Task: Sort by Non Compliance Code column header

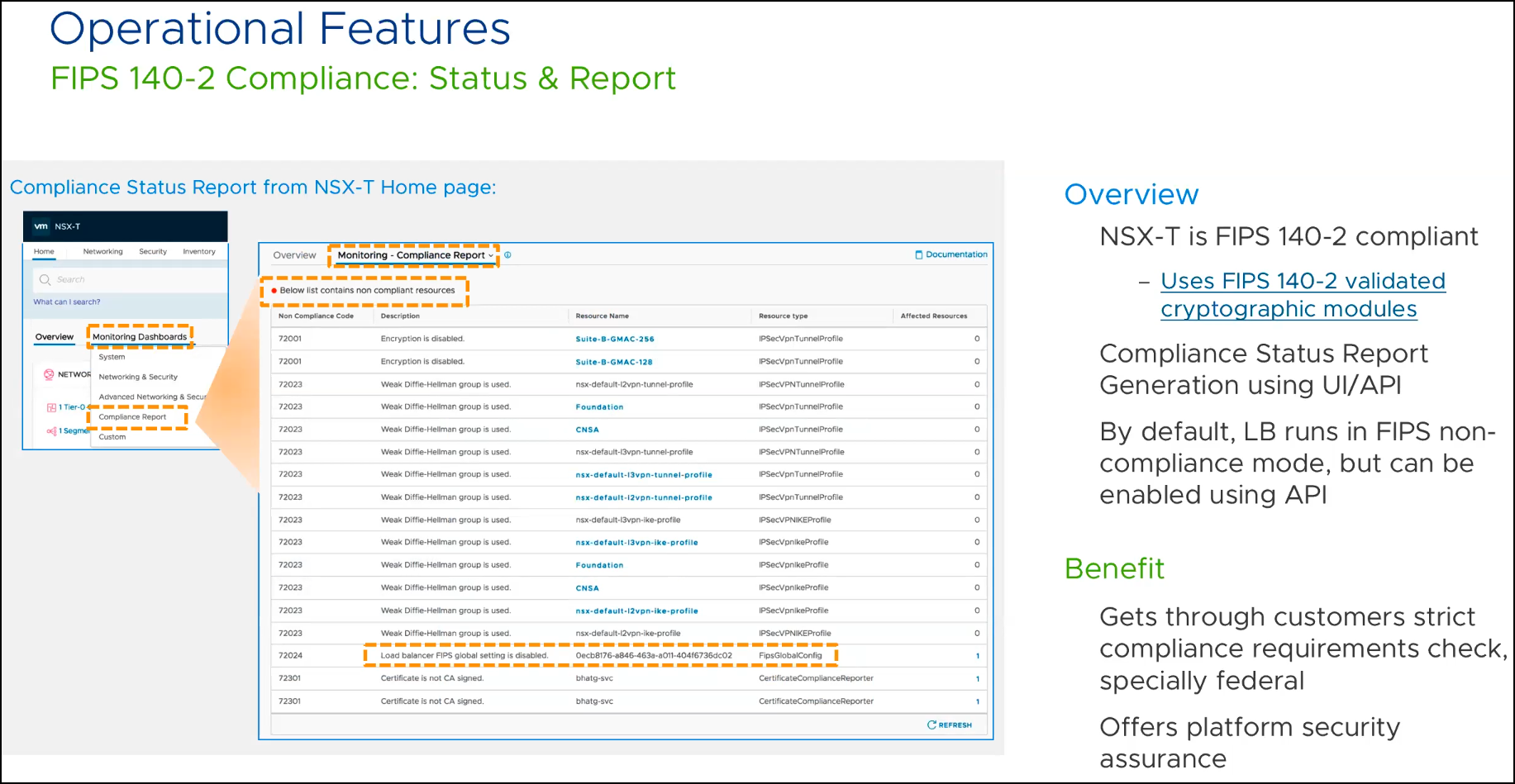Action: [x=316, y=316]
